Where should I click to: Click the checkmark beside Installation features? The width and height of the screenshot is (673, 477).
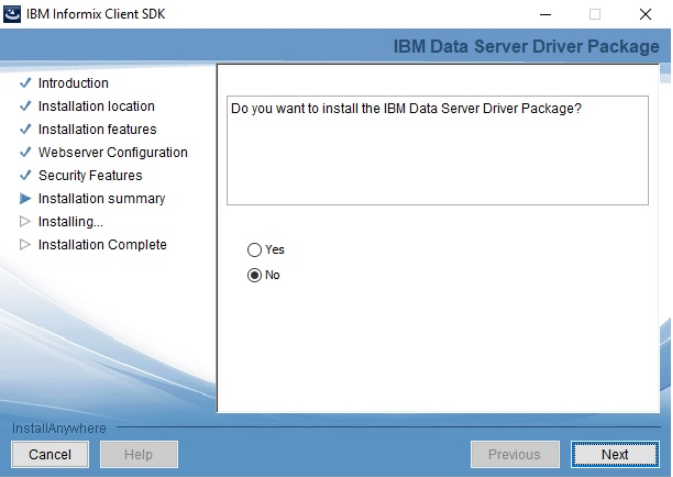pyautogui.click(x=25, y=129)
